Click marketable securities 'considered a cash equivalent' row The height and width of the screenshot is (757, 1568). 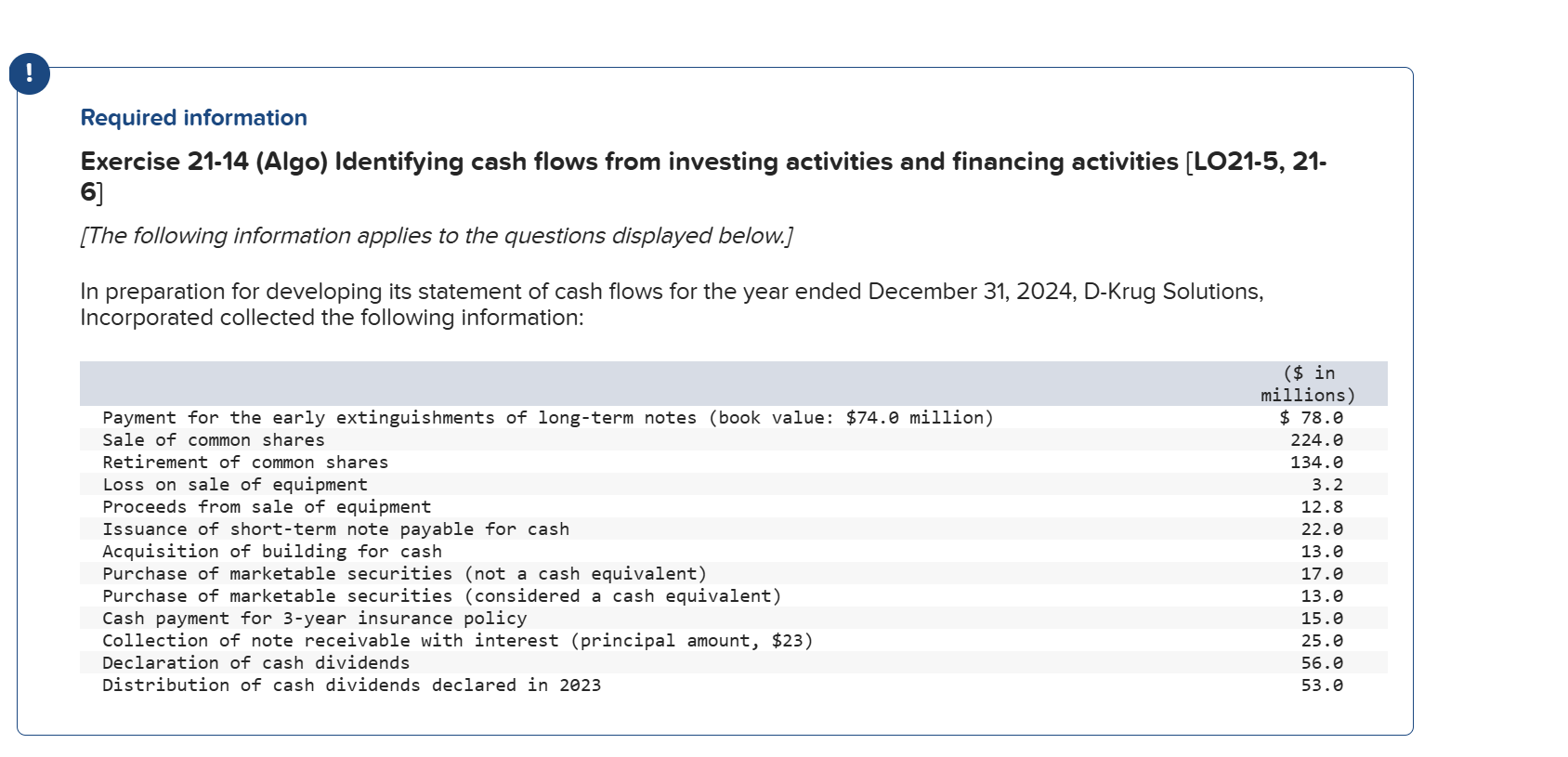click(x=441, y=596)
